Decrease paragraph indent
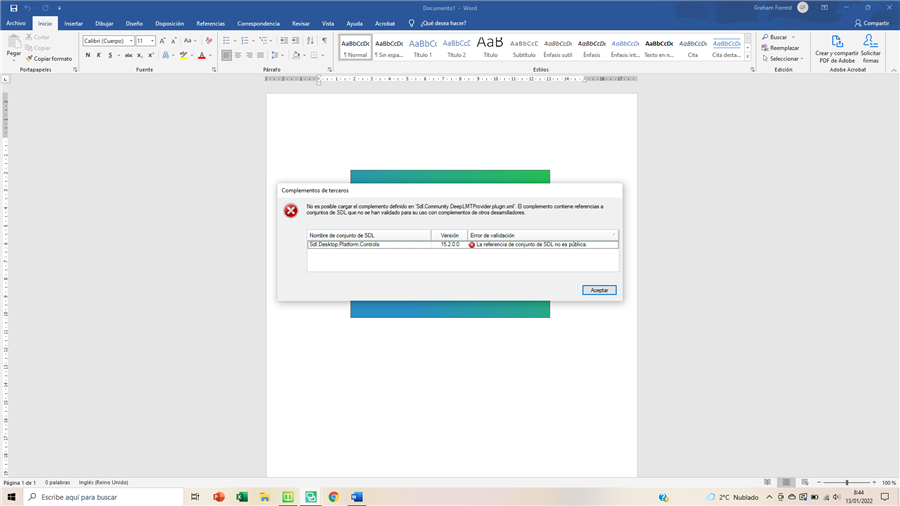This screenshot has height=506, width=900. pos(284,41)
